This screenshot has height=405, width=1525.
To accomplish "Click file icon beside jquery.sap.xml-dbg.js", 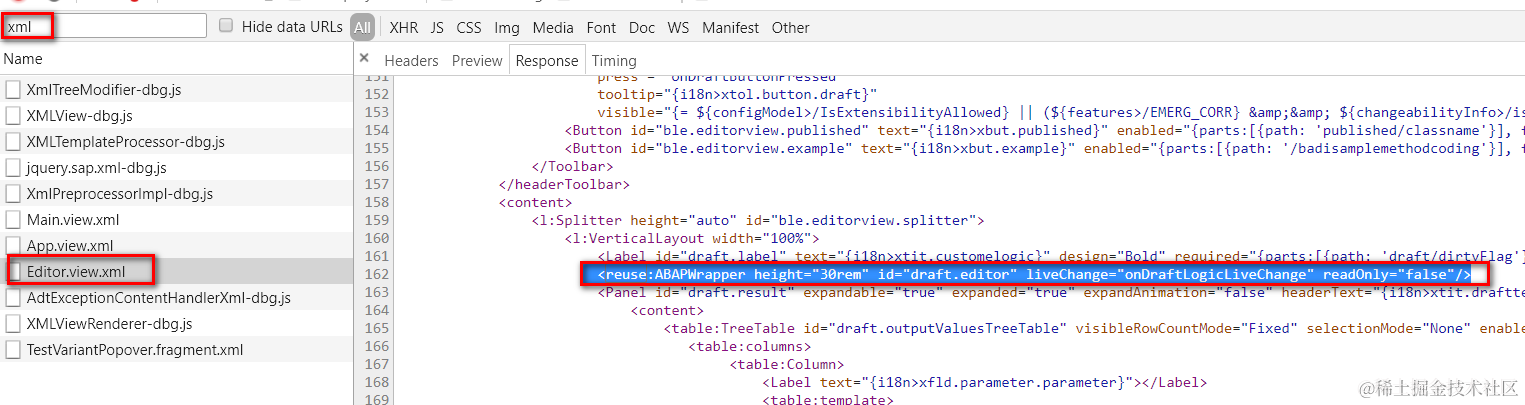I will (x=13, y=167).
